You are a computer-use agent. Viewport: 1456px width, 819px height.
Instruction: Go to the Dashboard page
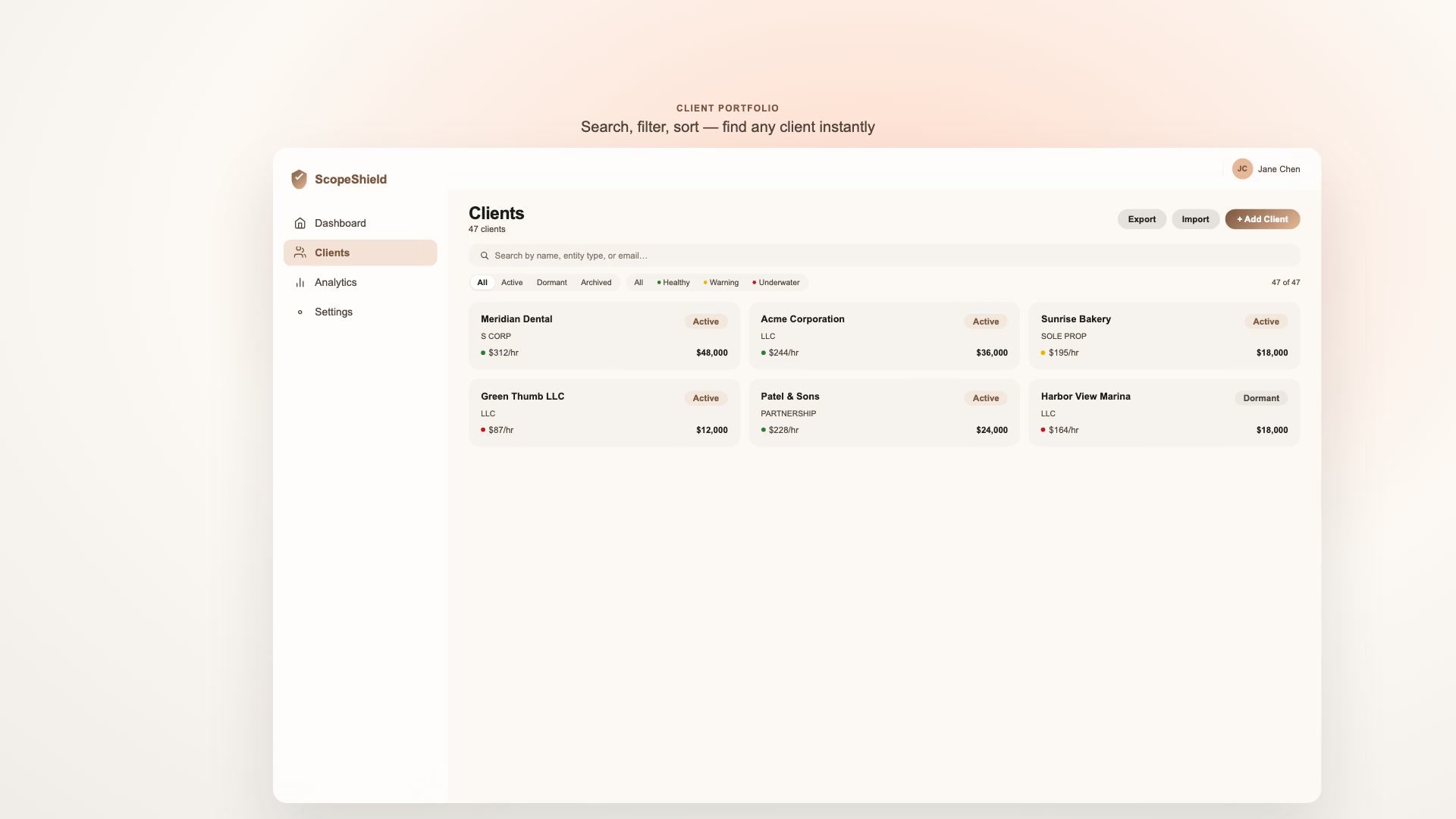[340, 223]
